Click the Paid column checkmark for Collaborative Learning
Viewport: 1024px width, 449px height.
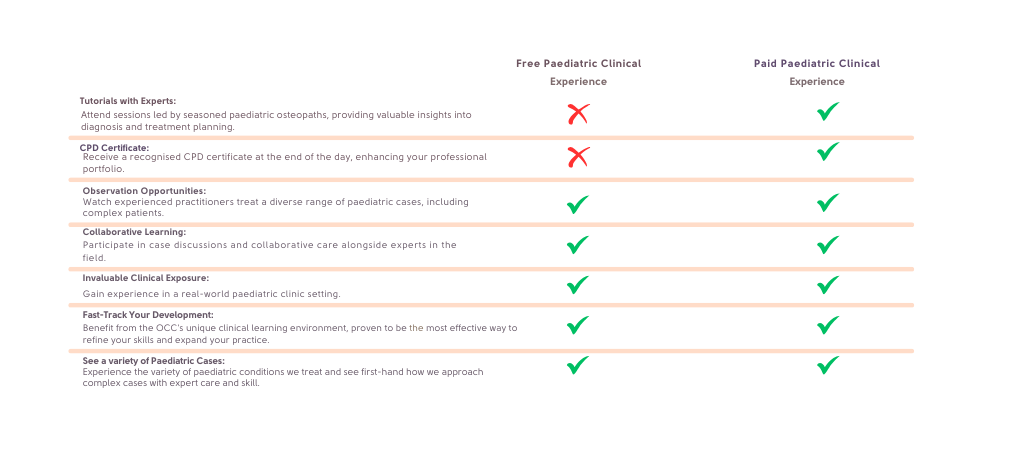(828, 245)
